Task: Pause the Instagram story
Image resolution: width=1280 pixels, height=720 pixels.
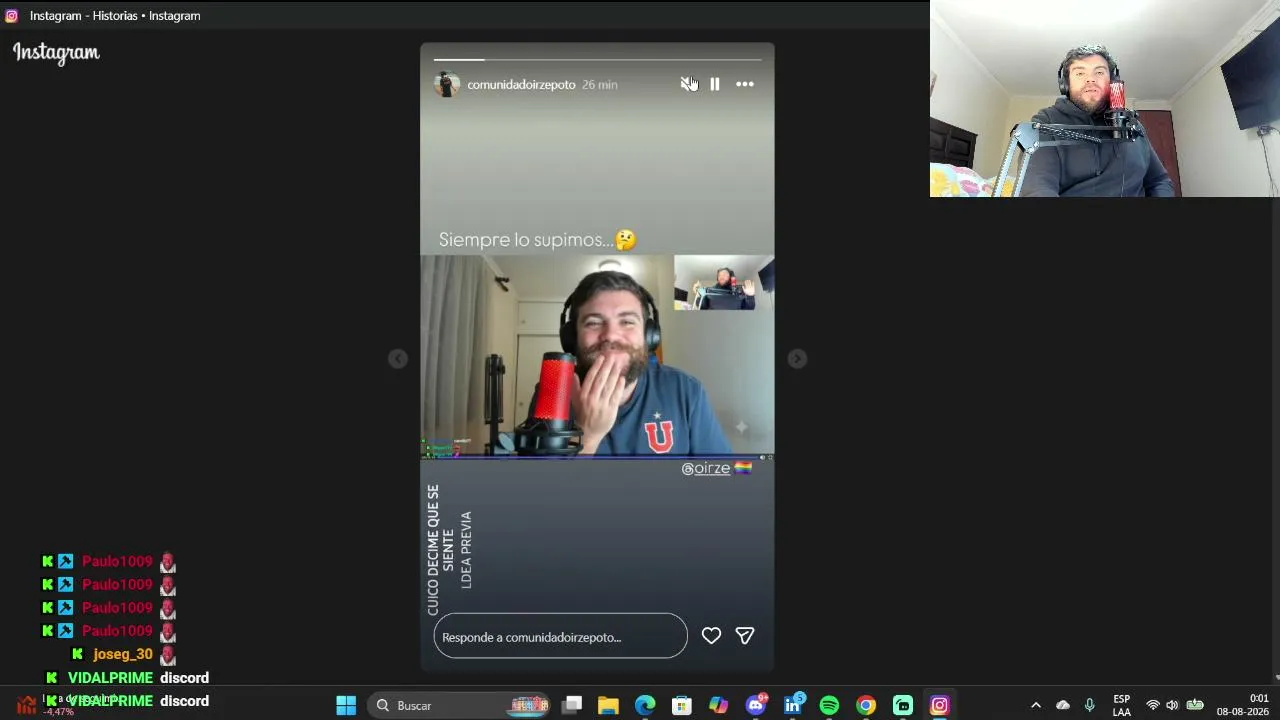Action: pyautogui.click(x=715, y=84)
